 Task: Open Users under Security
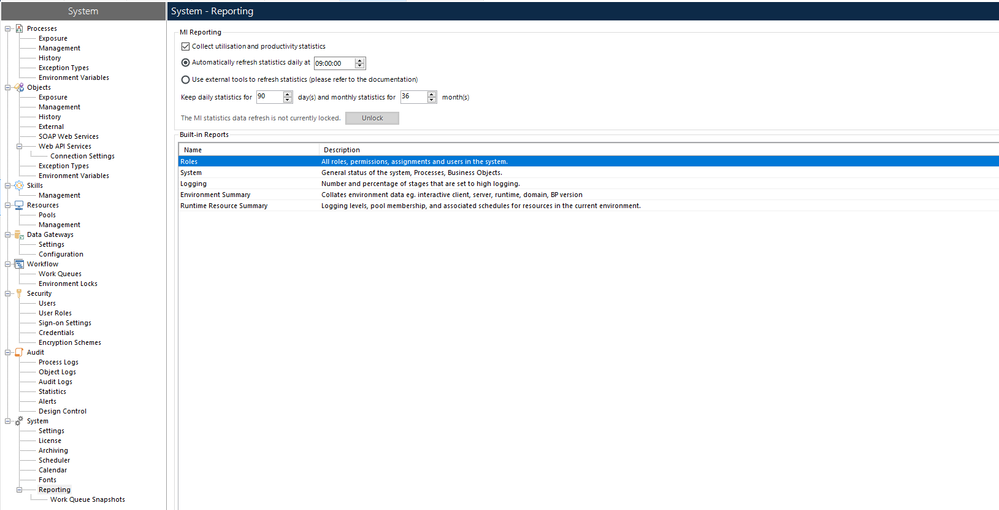click(47, 303)
